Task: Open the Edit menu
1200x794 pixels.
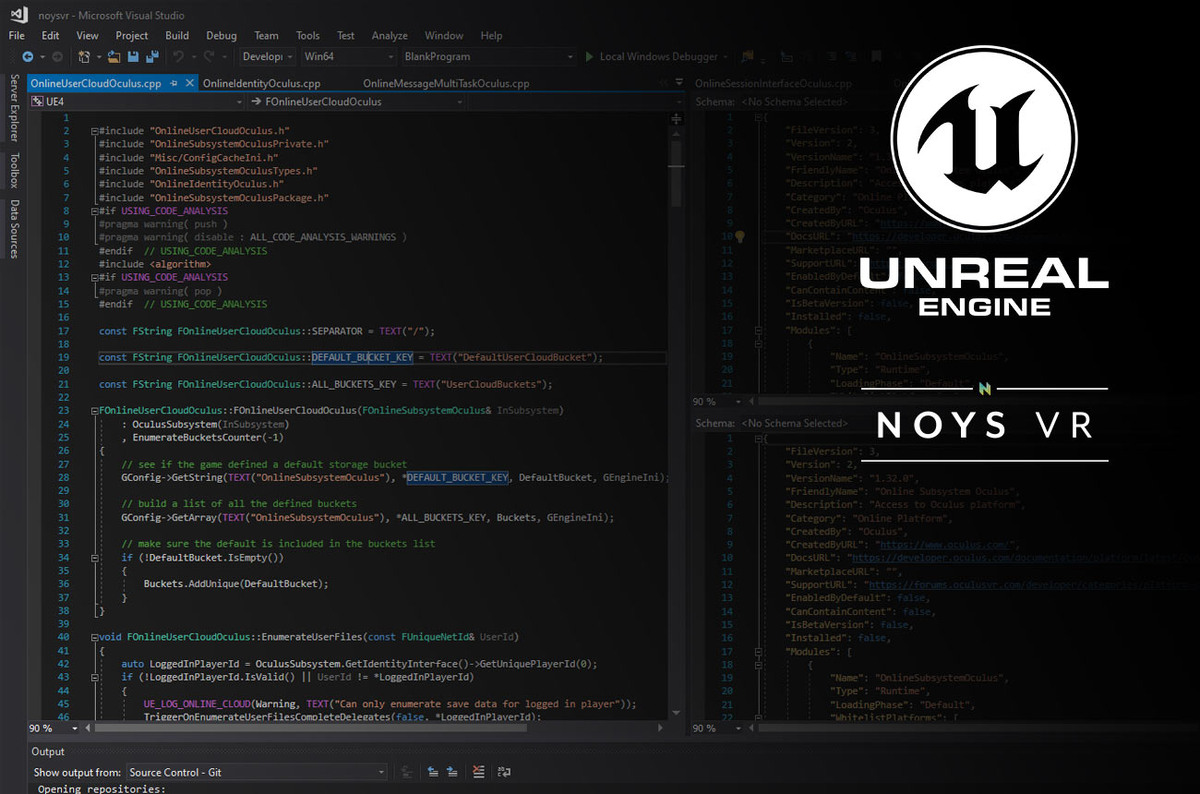Action: pyautogui.click(x=50, y=35)
